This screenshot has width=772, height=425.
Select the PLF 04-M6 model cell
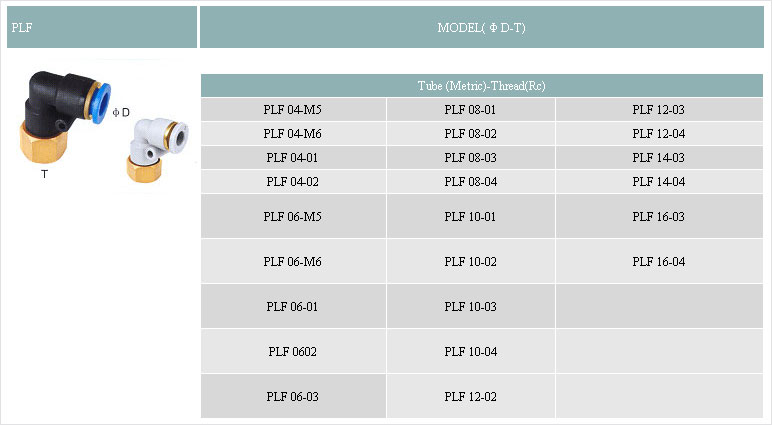click(x=293, y=133)
